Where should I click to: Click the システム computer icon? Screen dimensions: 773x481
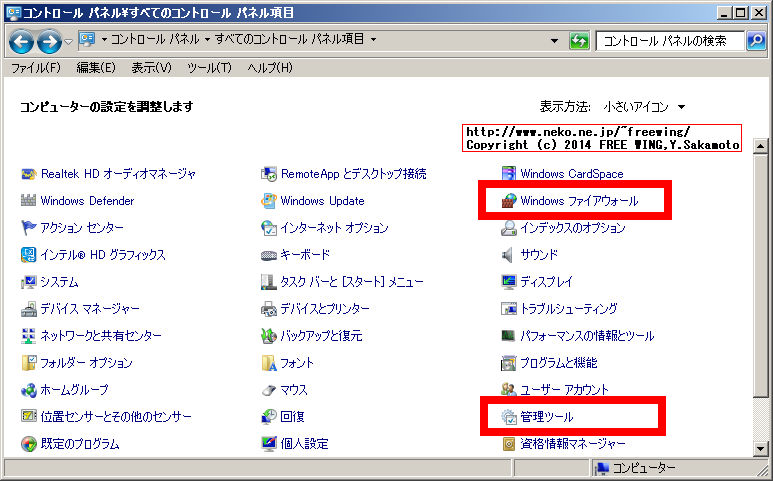pyautogui.click(x=29, y=282)
